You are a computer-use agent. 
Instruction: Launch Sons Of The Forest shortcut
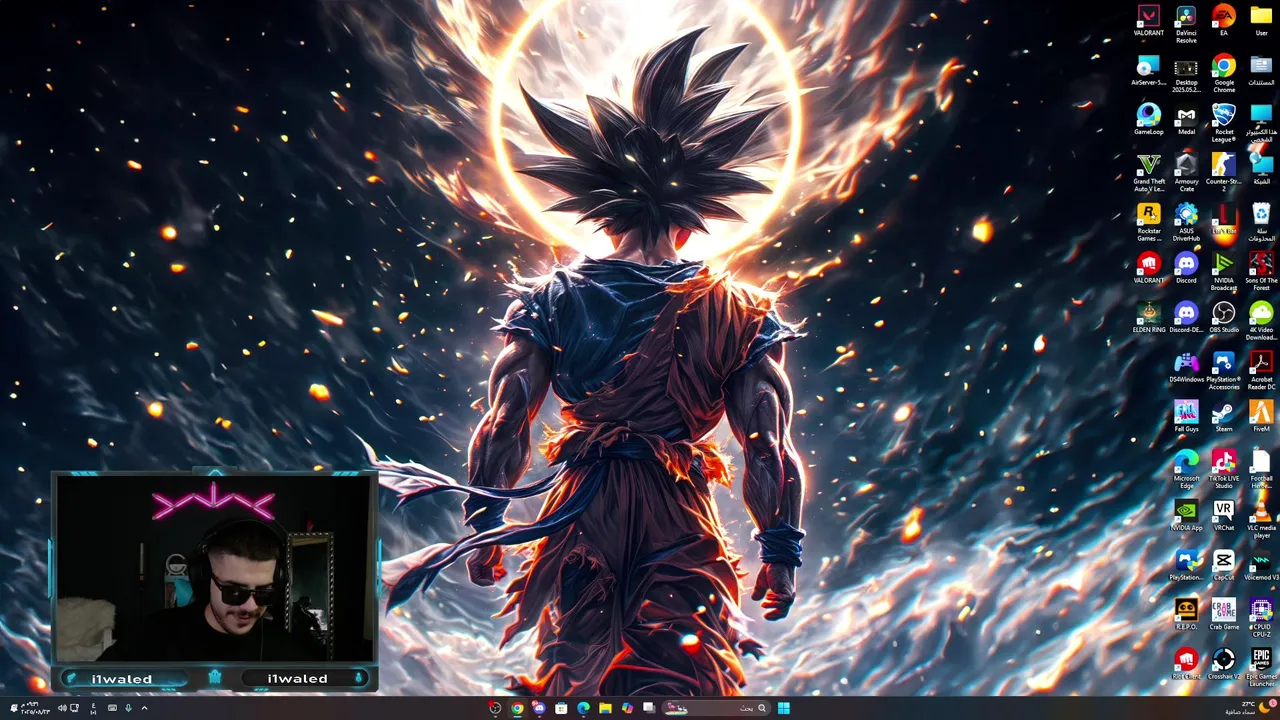(x=1261, y=272)
